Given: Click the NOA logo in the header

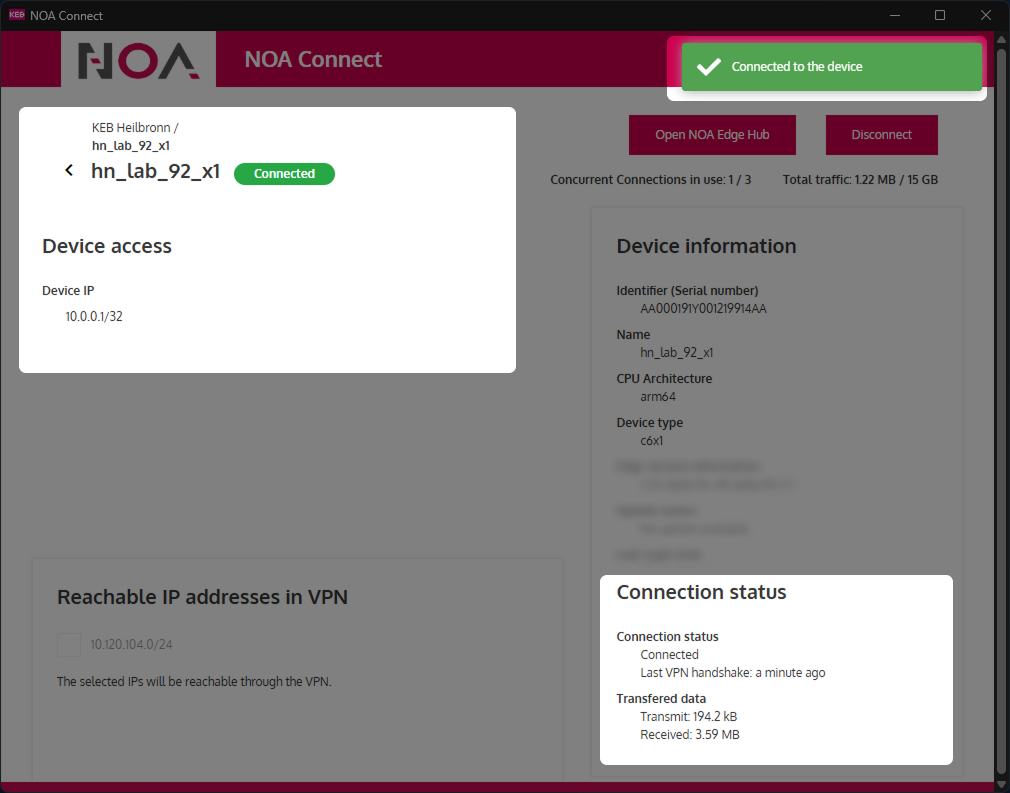Looking at the screenshot, I should (x=138, y=60).
